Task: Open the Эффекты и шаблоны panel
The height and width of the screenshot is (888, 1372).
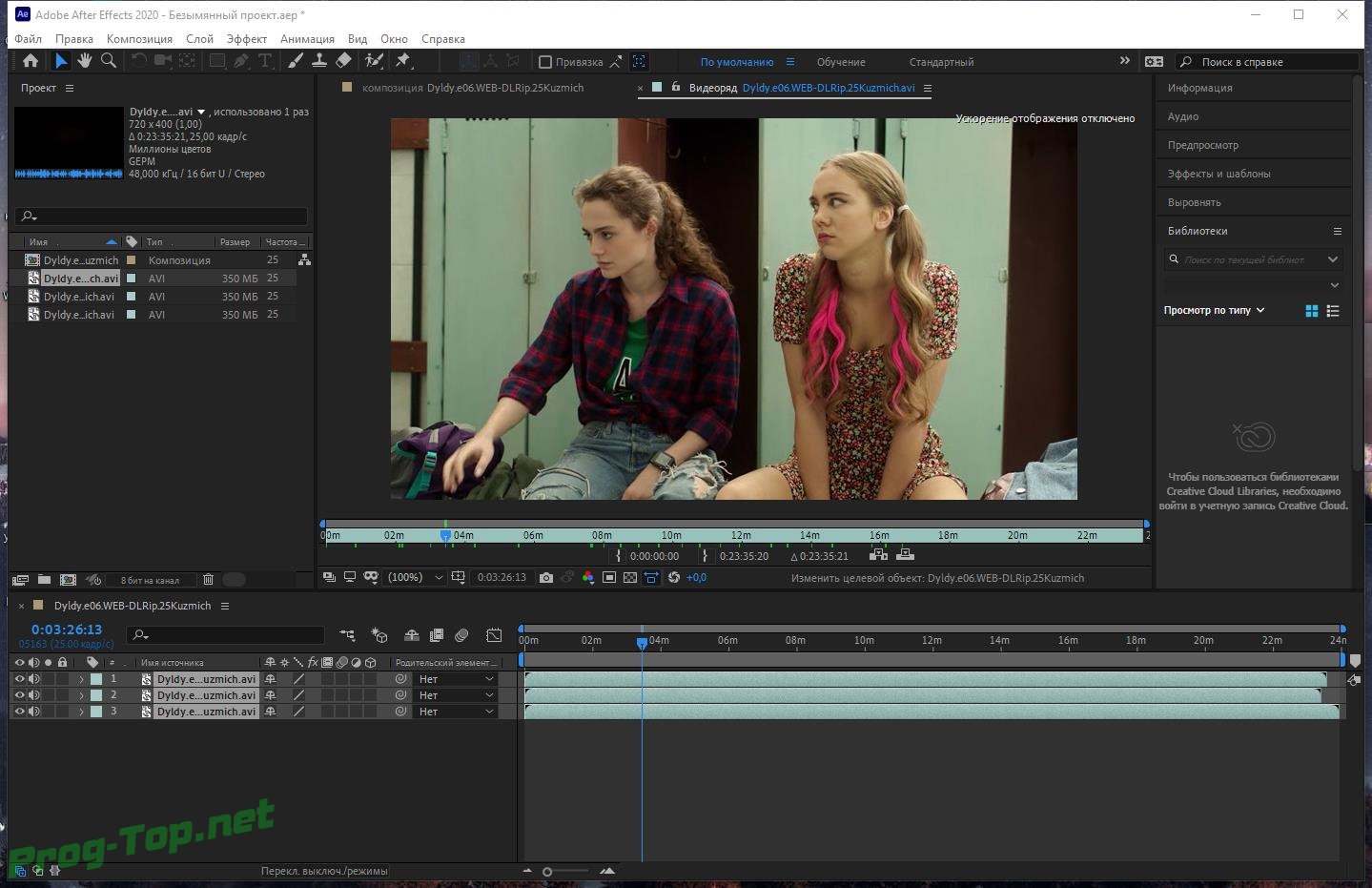Action: point(1218,174)
